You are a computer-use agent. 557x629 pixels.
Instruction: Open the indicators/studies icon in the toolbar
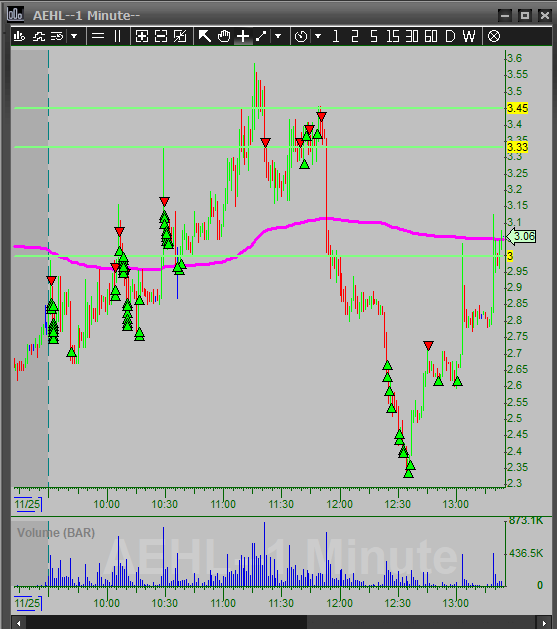click(38, 37)
